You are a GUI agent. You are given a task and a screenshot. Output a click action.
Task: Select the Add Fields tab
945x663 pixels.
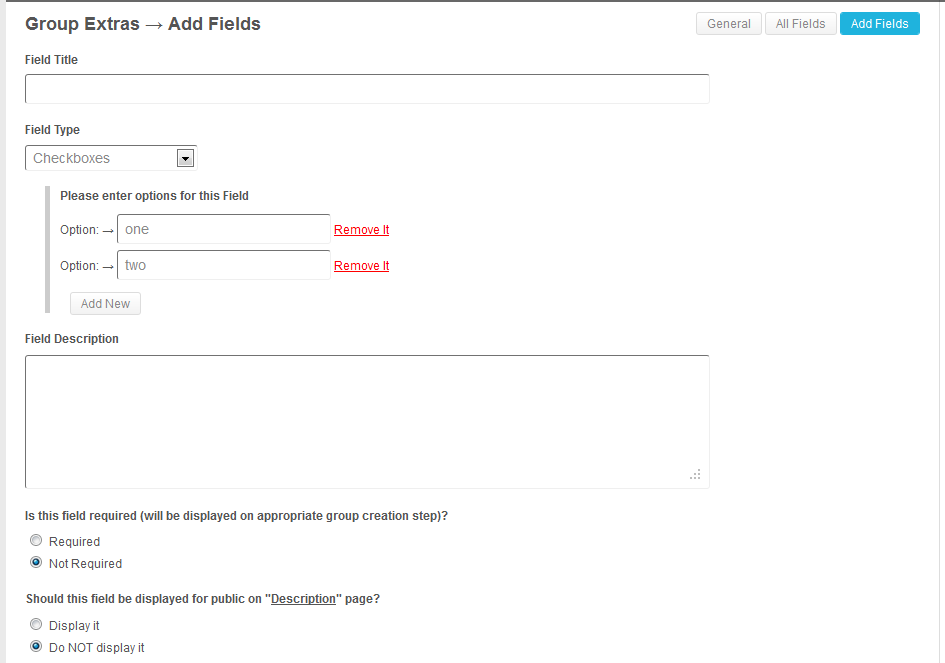click(879, 24)
